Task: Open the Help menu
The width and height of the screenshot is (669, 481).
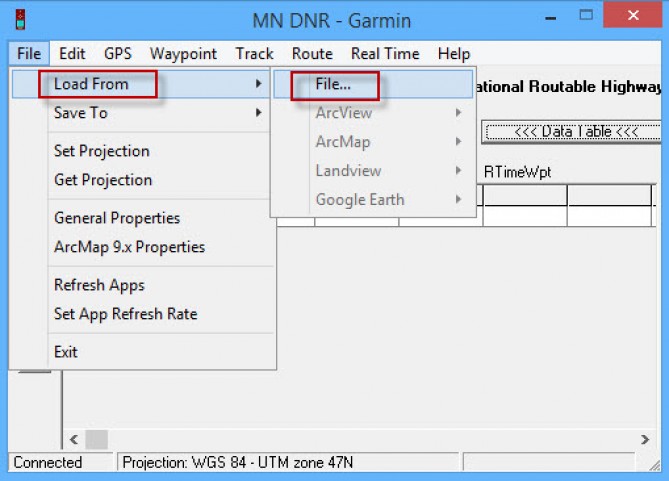Action: pos(454,54)
